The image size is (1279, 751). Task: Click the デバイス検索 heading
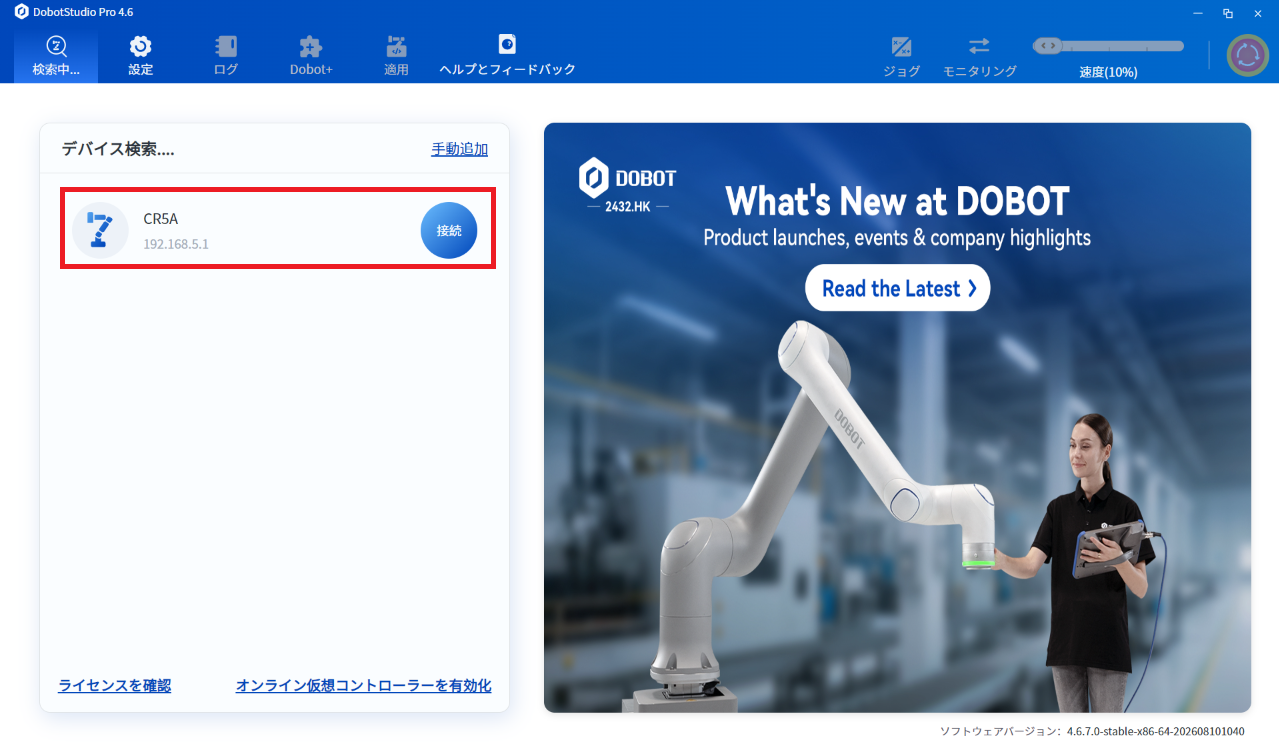pos(118,149)
